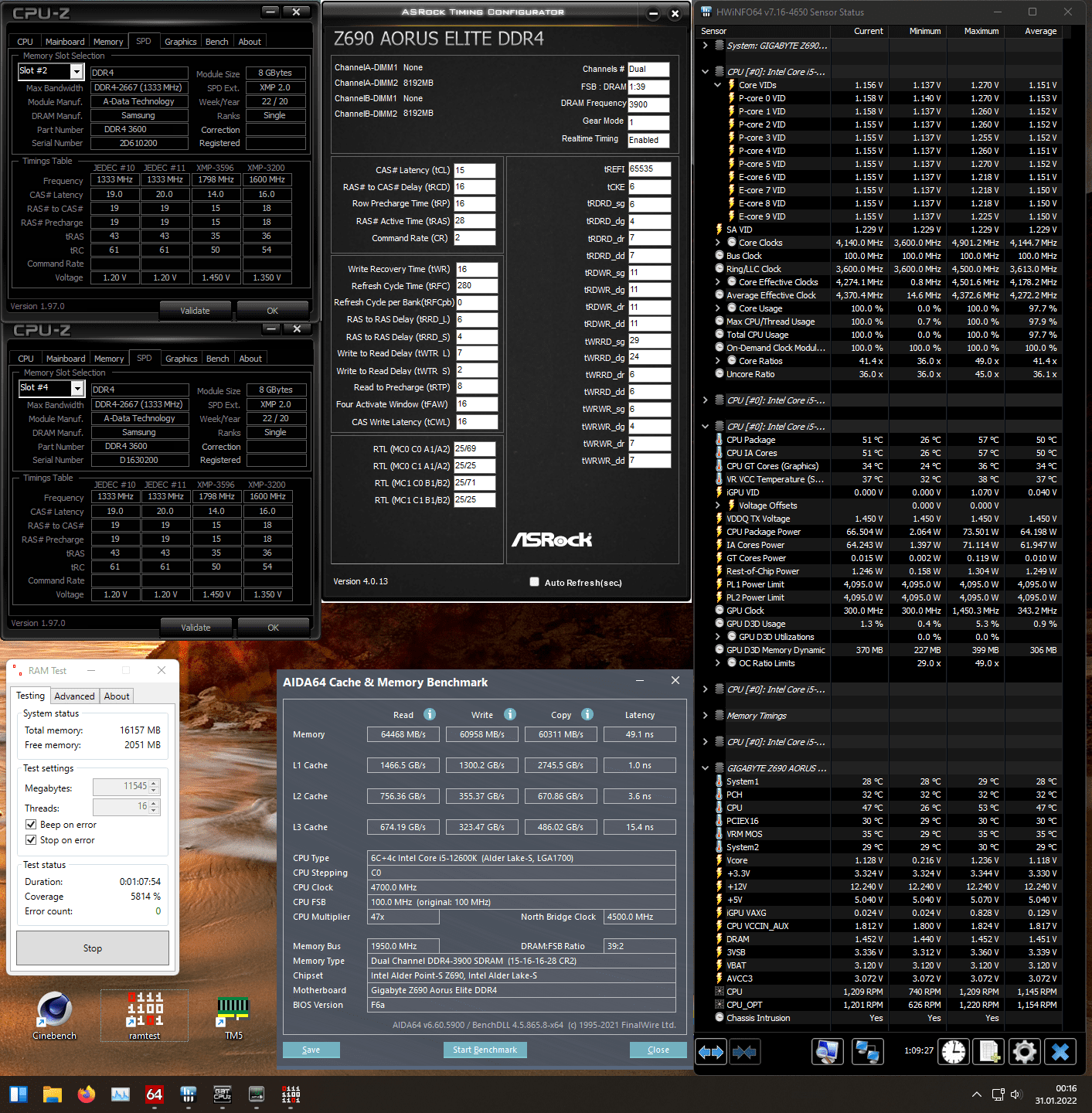
Task: Open the Windows Start button on taskbar
Action: pos(18,1094)
